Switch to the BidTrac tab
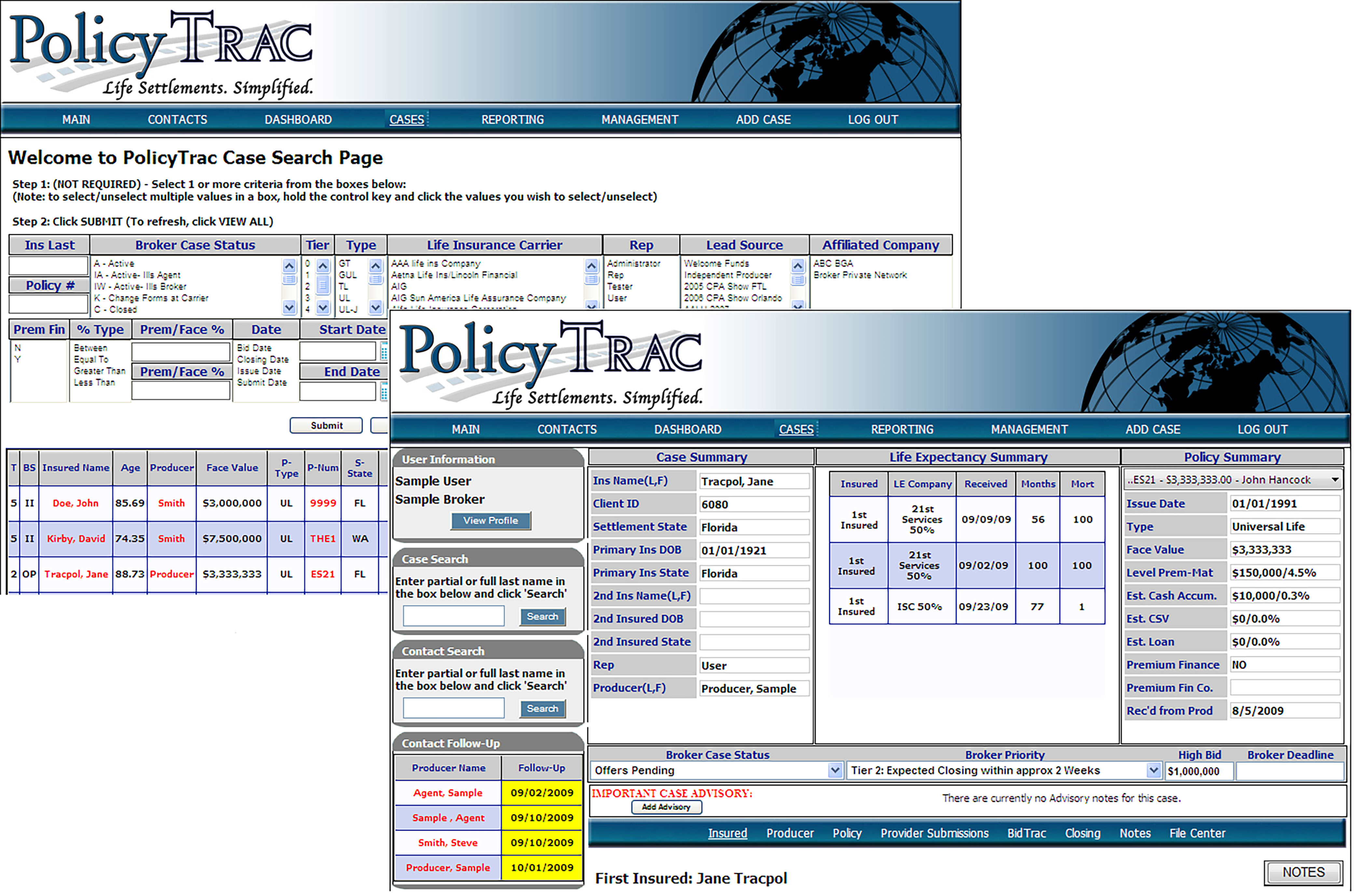Screen dimensions: 1356x896 click(1026, 834)
